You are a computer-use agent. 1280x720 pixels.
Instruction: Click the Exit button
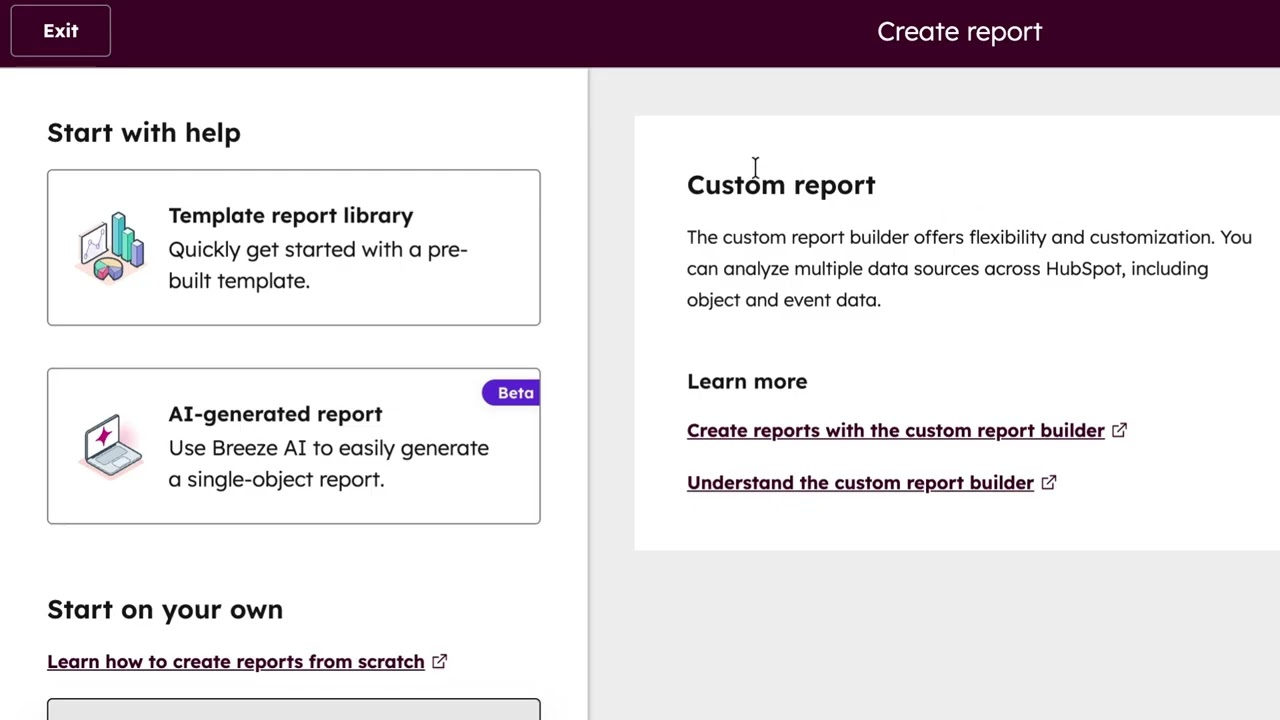click(60, 31)
